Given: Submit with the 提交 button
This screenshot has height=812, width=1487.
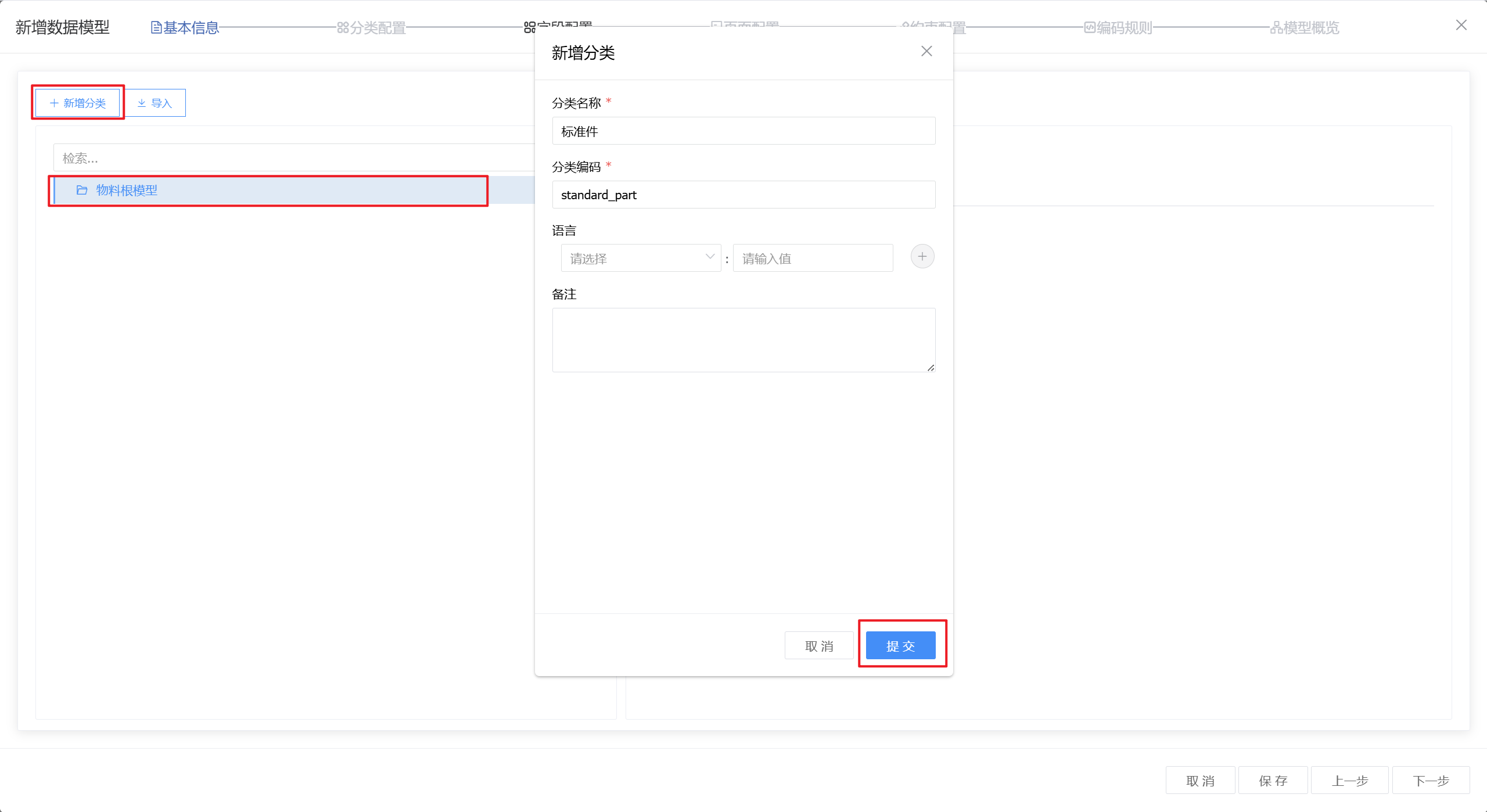Looking at the screenshot, I should tap(900, 645).
